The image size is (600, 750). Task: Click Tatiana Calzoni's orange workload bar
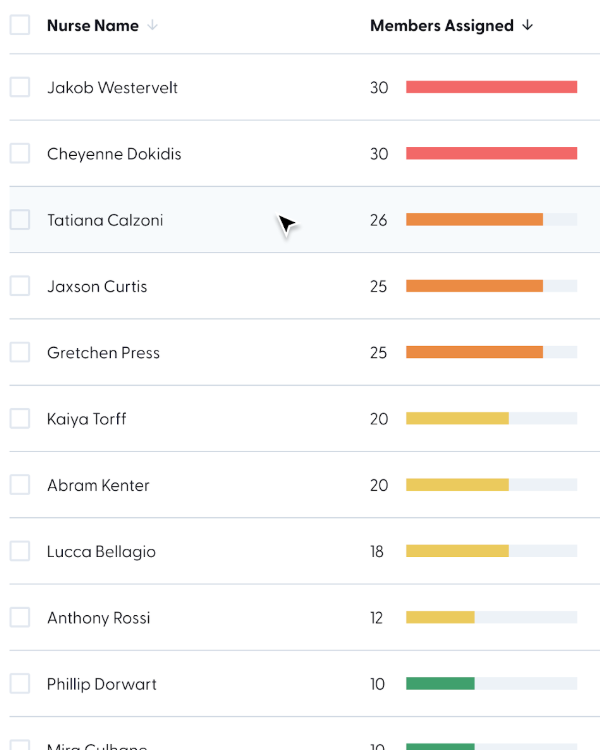coord(474,220)
